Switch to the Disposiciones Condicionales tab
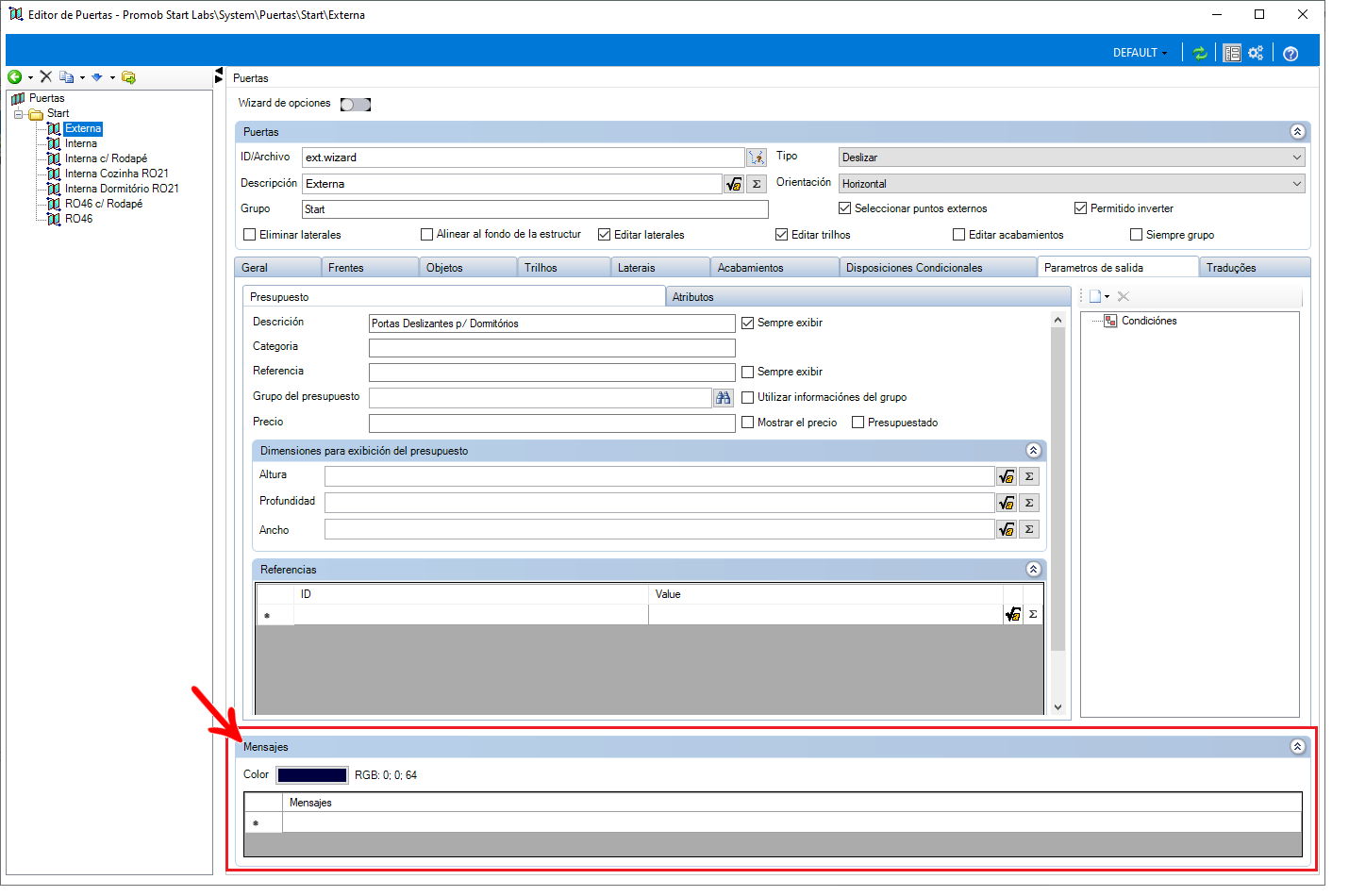Viewport: 1349px width, 896px height. point(938,268)
